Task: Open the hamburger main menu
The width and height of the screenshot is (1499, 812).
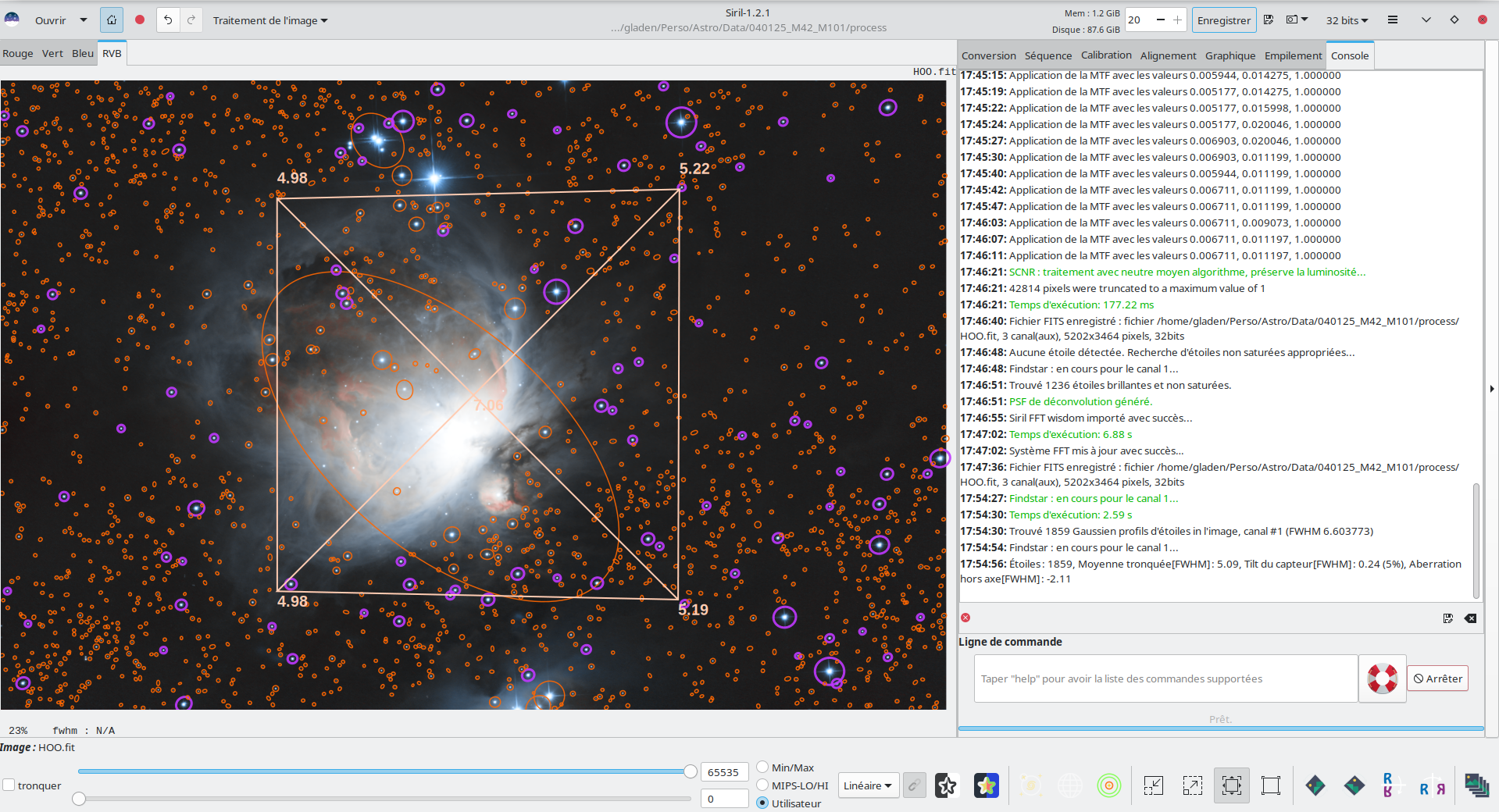Action: (x=1393, y=20)
